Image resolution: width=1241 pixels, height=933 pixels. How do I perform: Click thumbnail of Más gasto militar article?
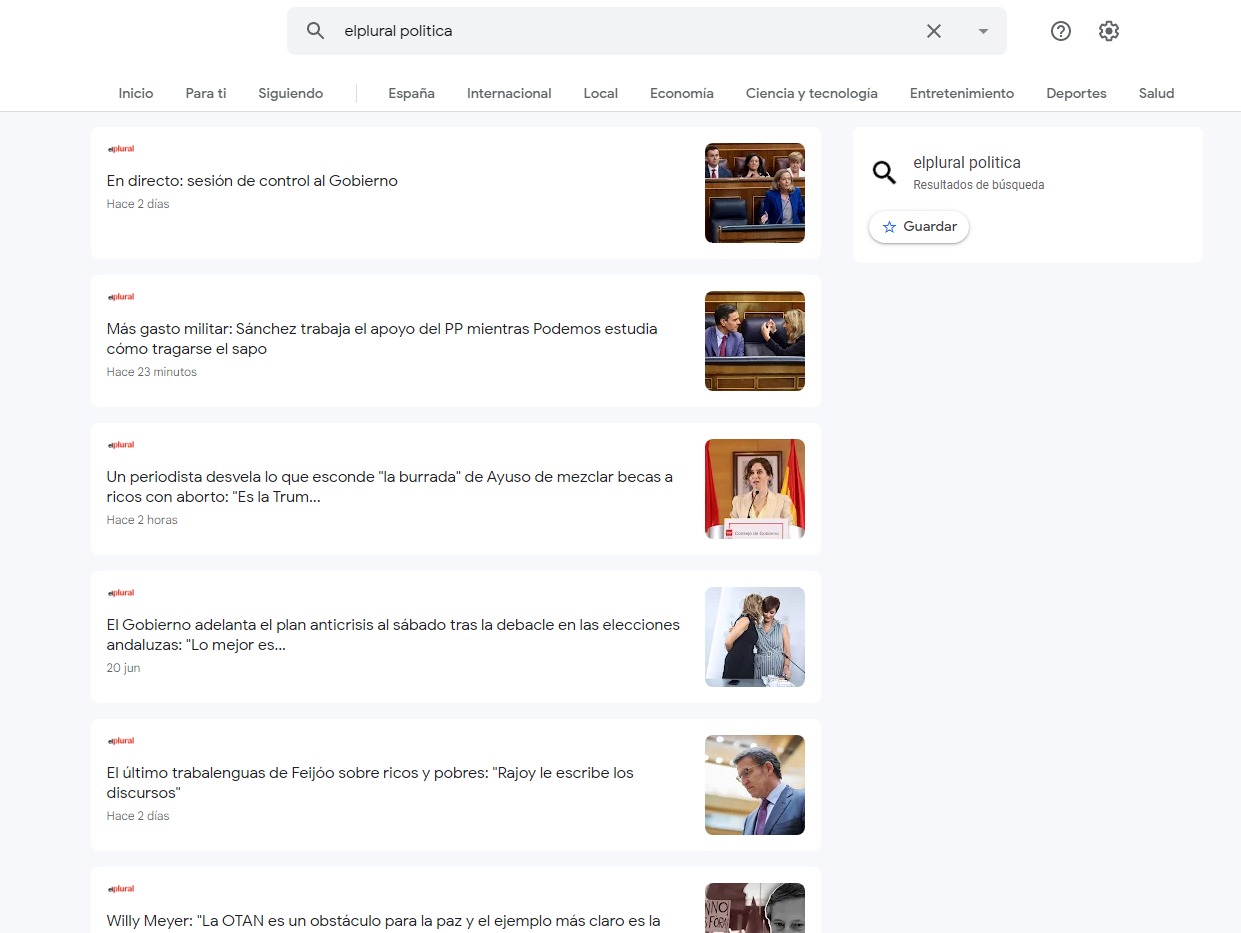pyautogui.click(x=755, y=341)
